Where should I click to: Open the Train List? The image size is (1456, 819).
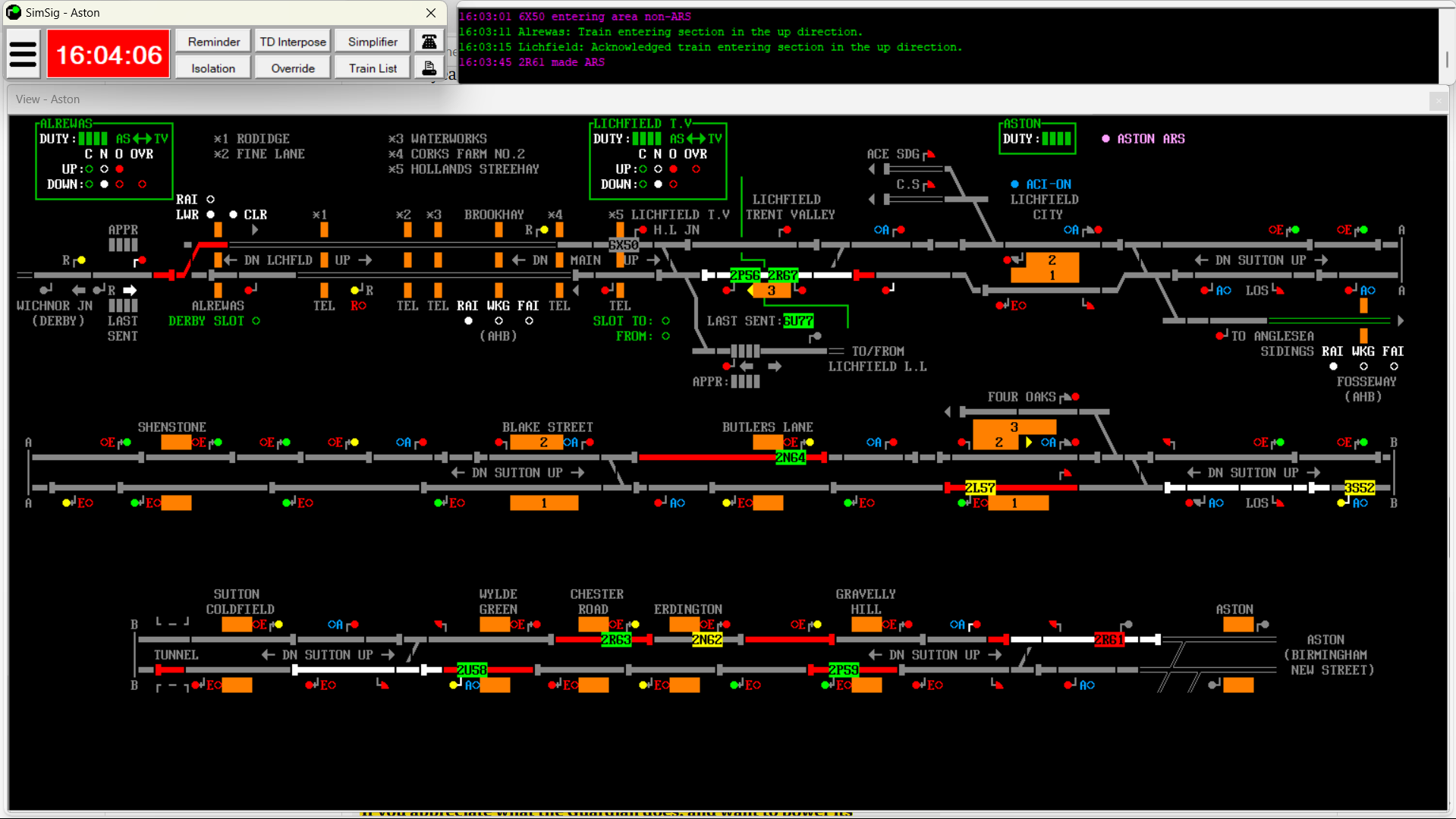click(x=373, y=68)
